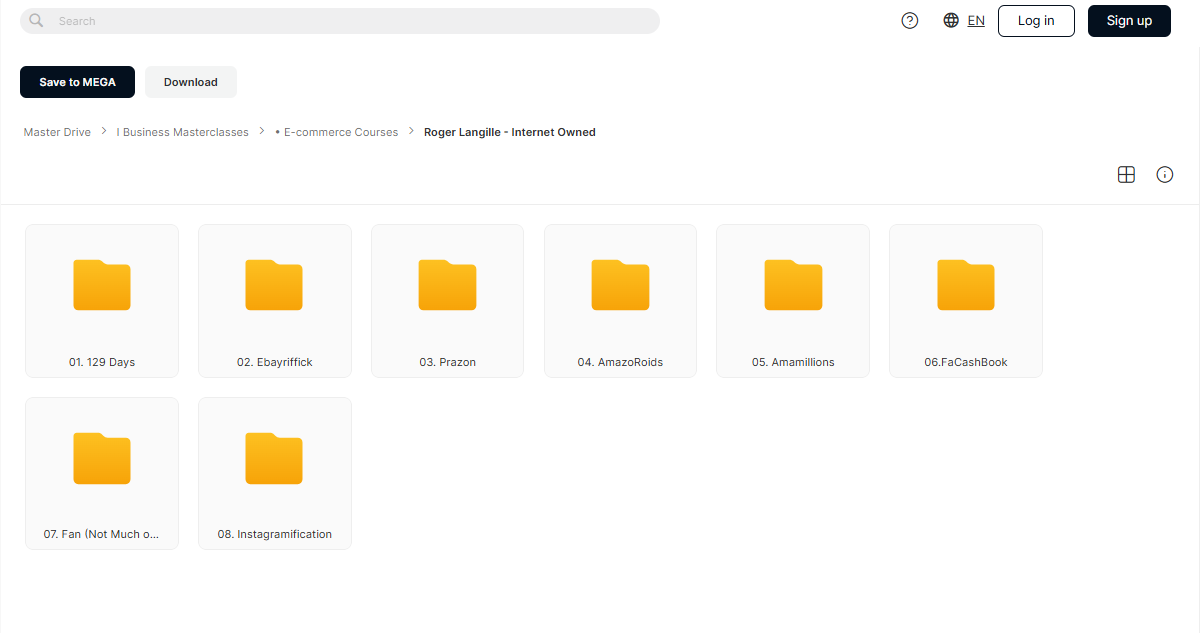This screenshot has height=633, width=1200.
Task: Click the globe language icon
Action: click(951, 21)
